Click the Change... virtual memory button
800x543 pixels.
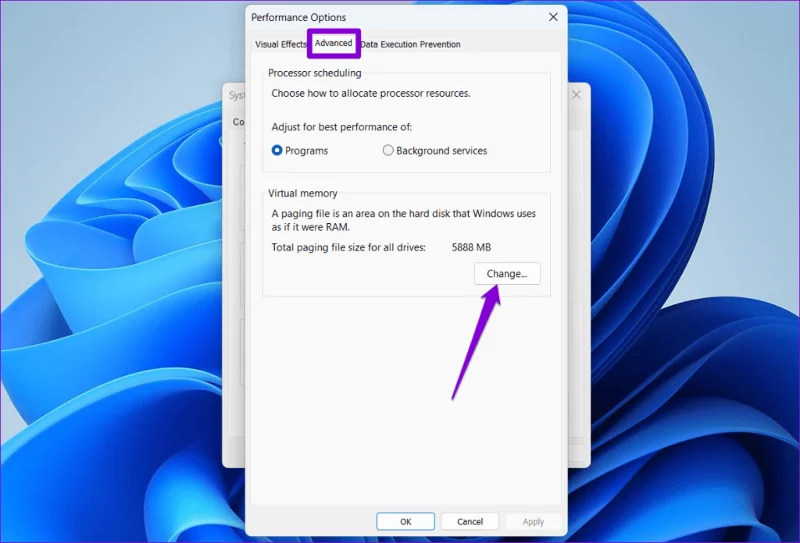point(507,274)
